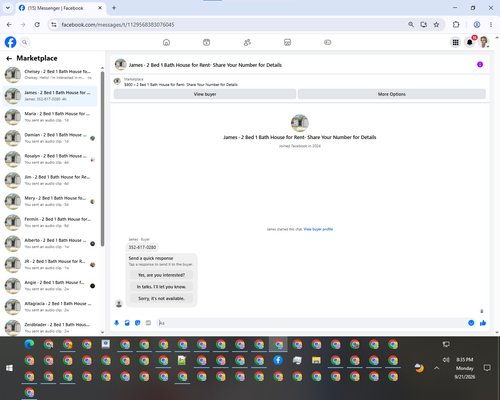Open the account profile picture menu
The image size is (500, 400).
coord(484,42)
